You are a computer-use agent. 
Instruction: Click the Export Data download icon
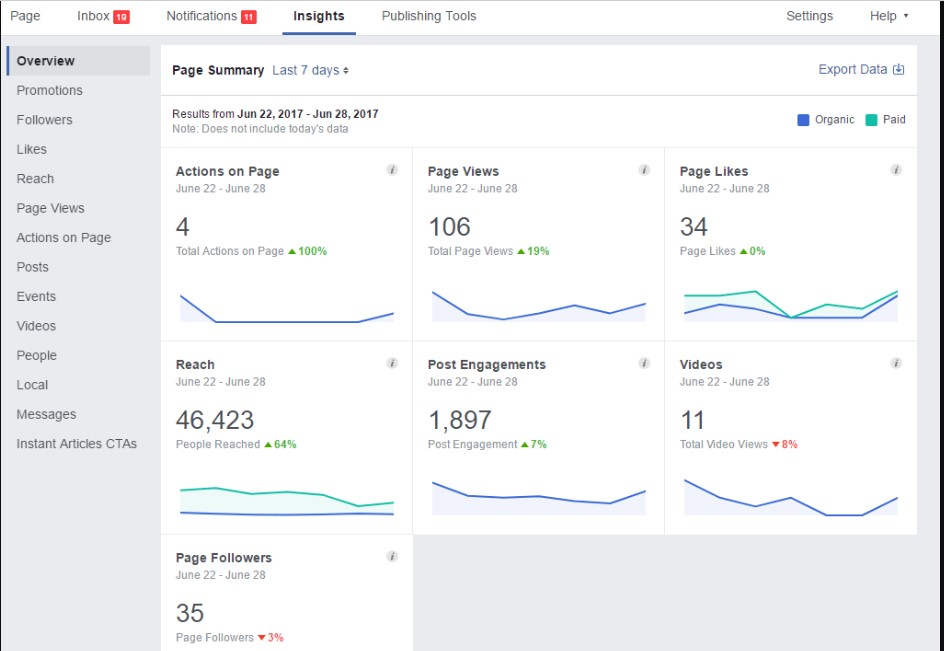pos(898,69)
